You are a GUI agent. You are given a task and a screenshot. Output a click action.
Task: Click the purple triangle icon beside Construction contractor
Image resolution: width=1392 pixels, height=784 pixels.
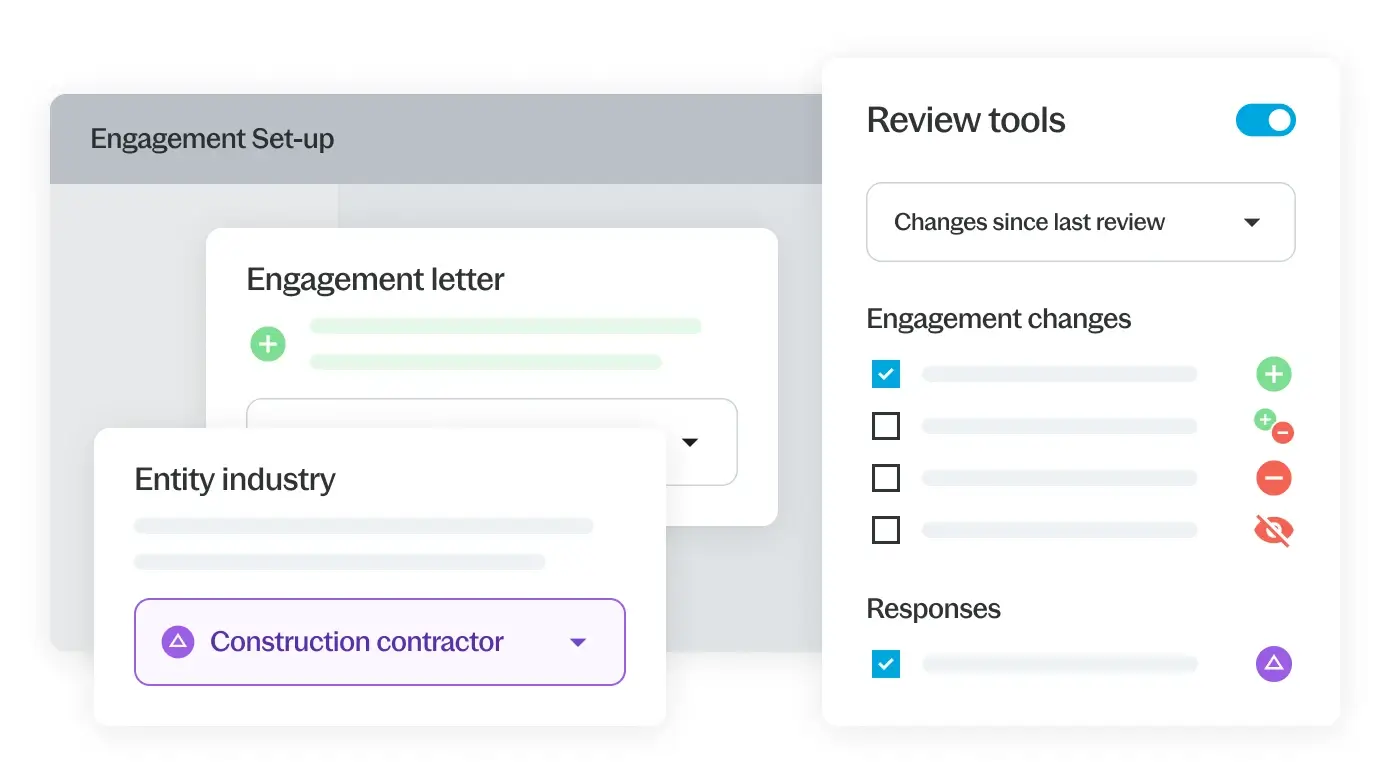tap(178, 642)
